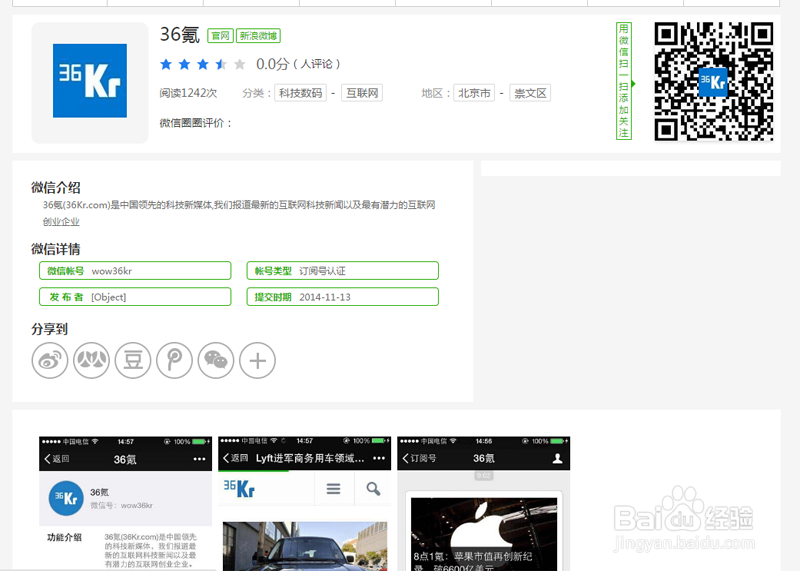Click the 阅读1242次 read count text
Viewport: 800px width, 571px height.
point(188,93)
